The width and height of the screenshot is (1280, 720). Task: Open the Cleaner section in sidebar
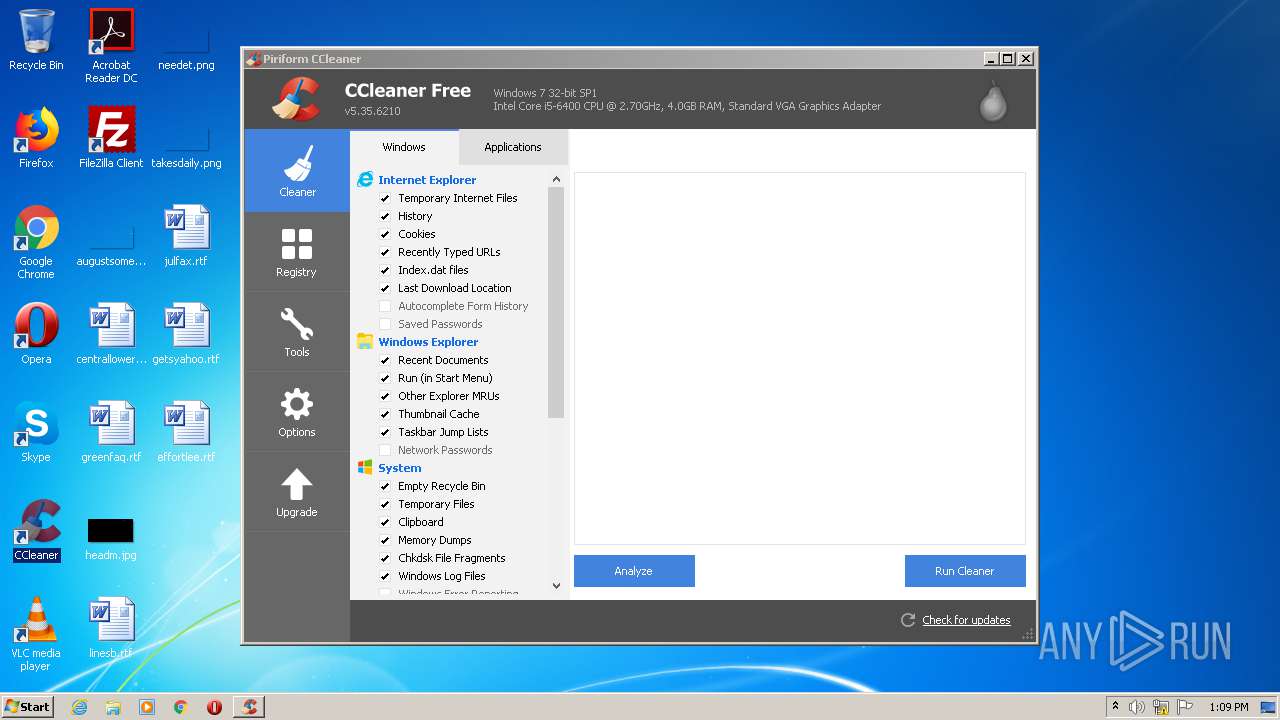tap(297, 171)
